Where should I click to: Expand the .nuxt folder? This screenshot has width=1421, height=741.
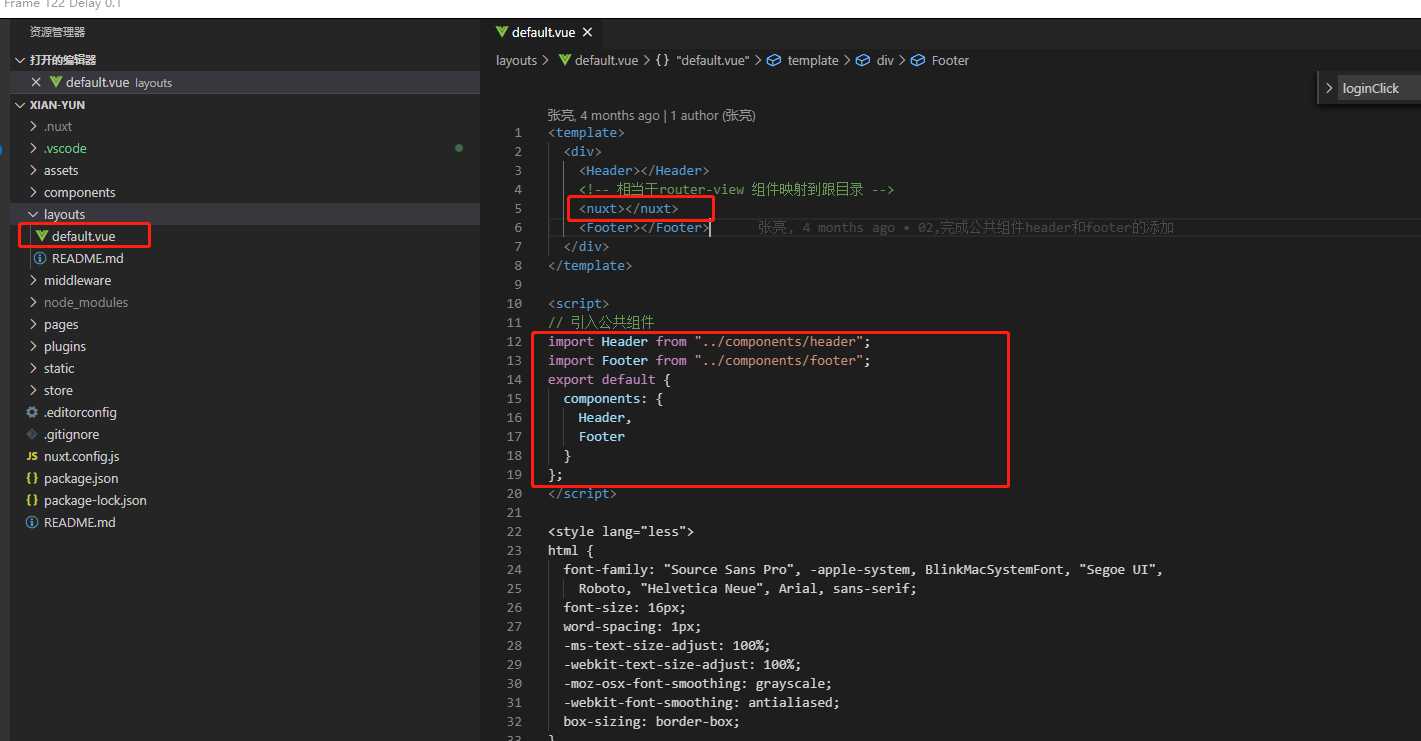pyautogui.click(x=34, y=126)
